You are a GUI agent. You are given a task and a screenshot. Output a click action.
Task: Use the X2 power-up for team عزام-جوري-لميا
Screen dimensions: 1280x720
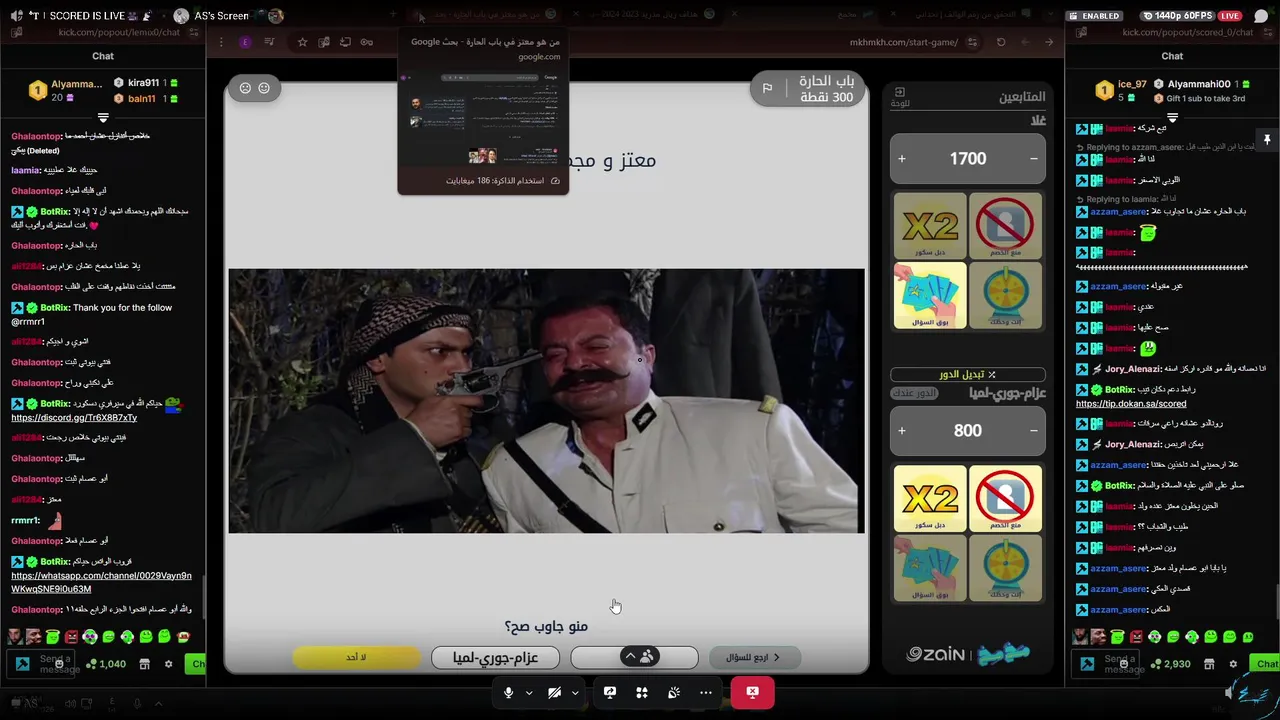pos(930,498)
